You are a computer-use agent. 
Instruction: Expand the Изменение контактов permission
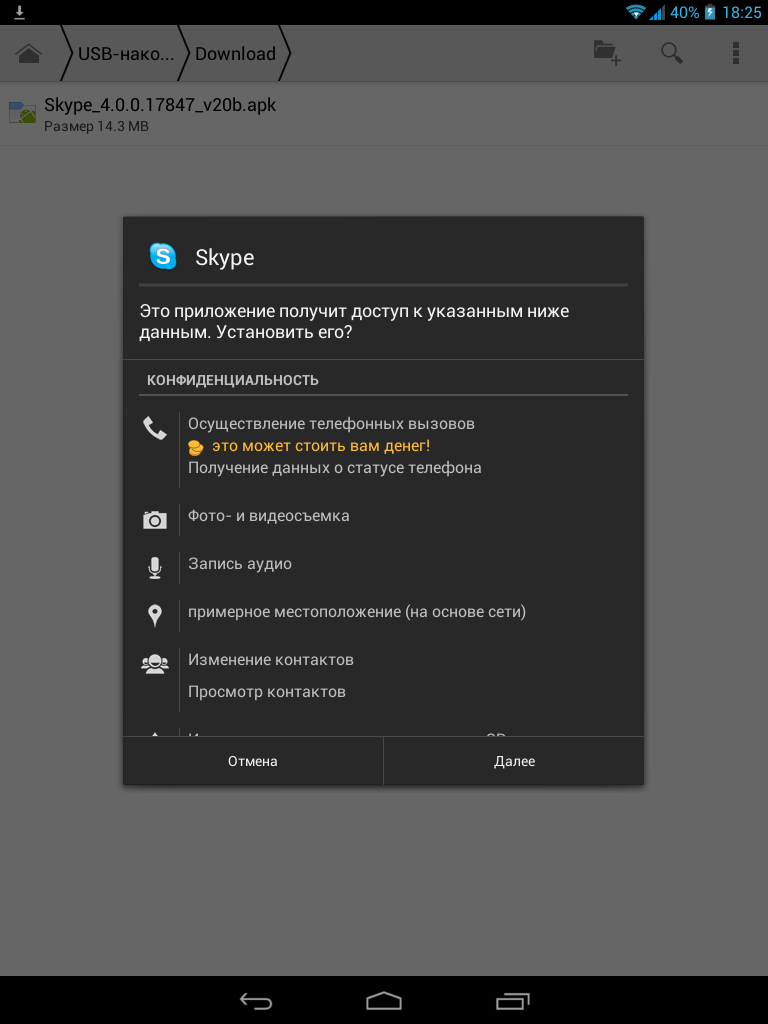click(270, 660)
